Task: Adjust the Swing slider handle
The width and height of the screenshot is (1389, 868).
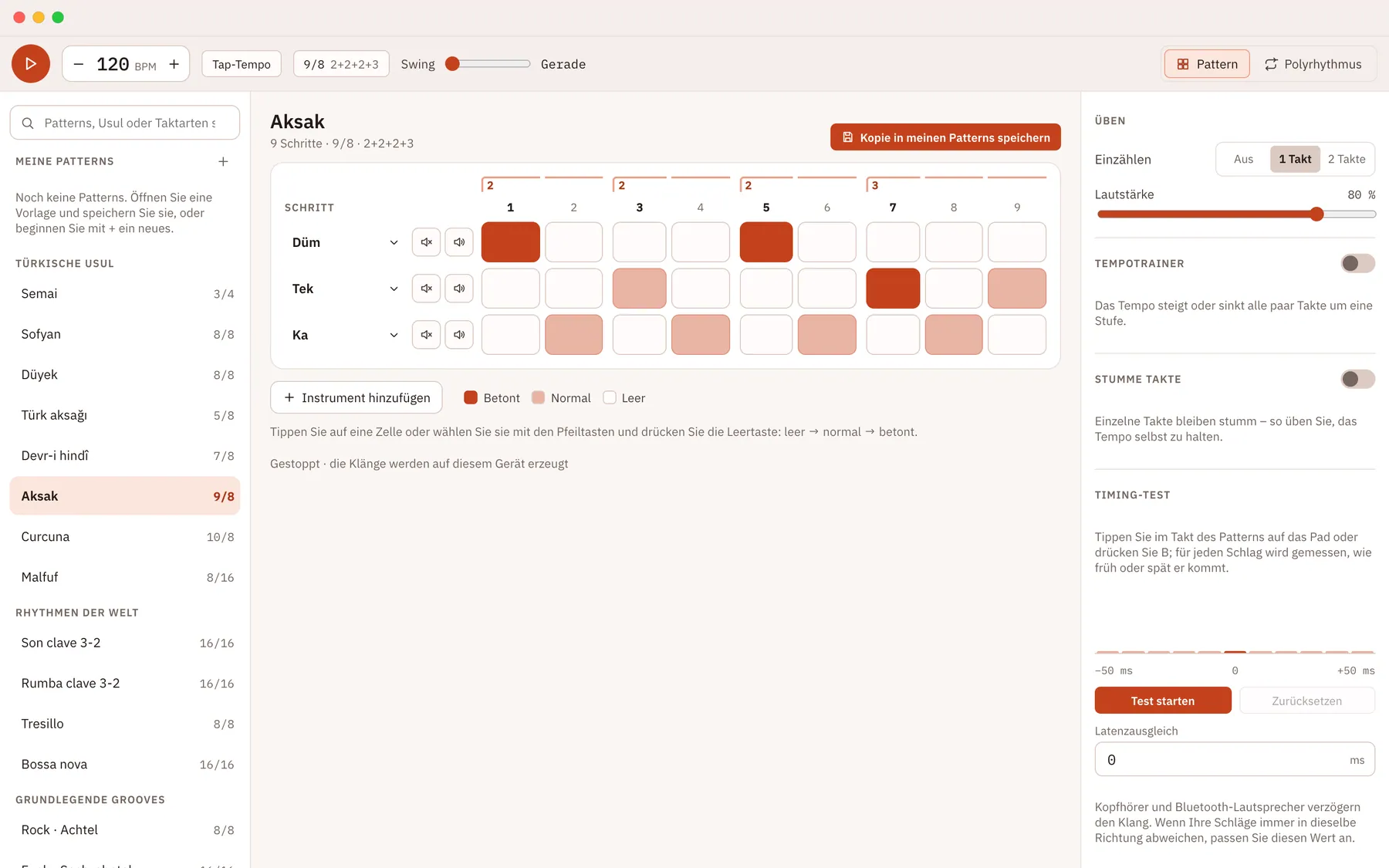Action: [453, 64]
